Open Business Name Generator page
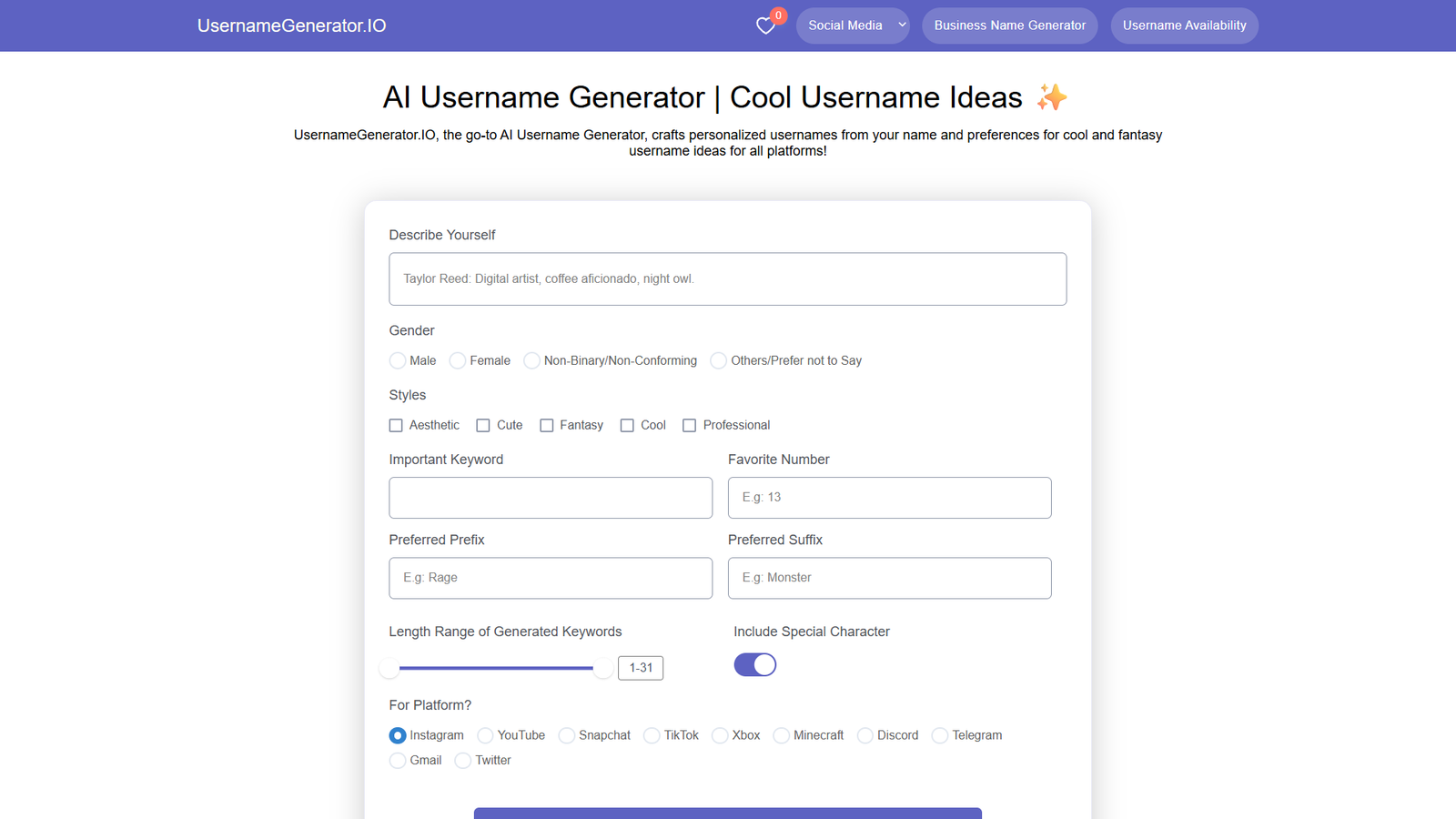The width and height of the screenshot is (1456, 819). 1009,25
